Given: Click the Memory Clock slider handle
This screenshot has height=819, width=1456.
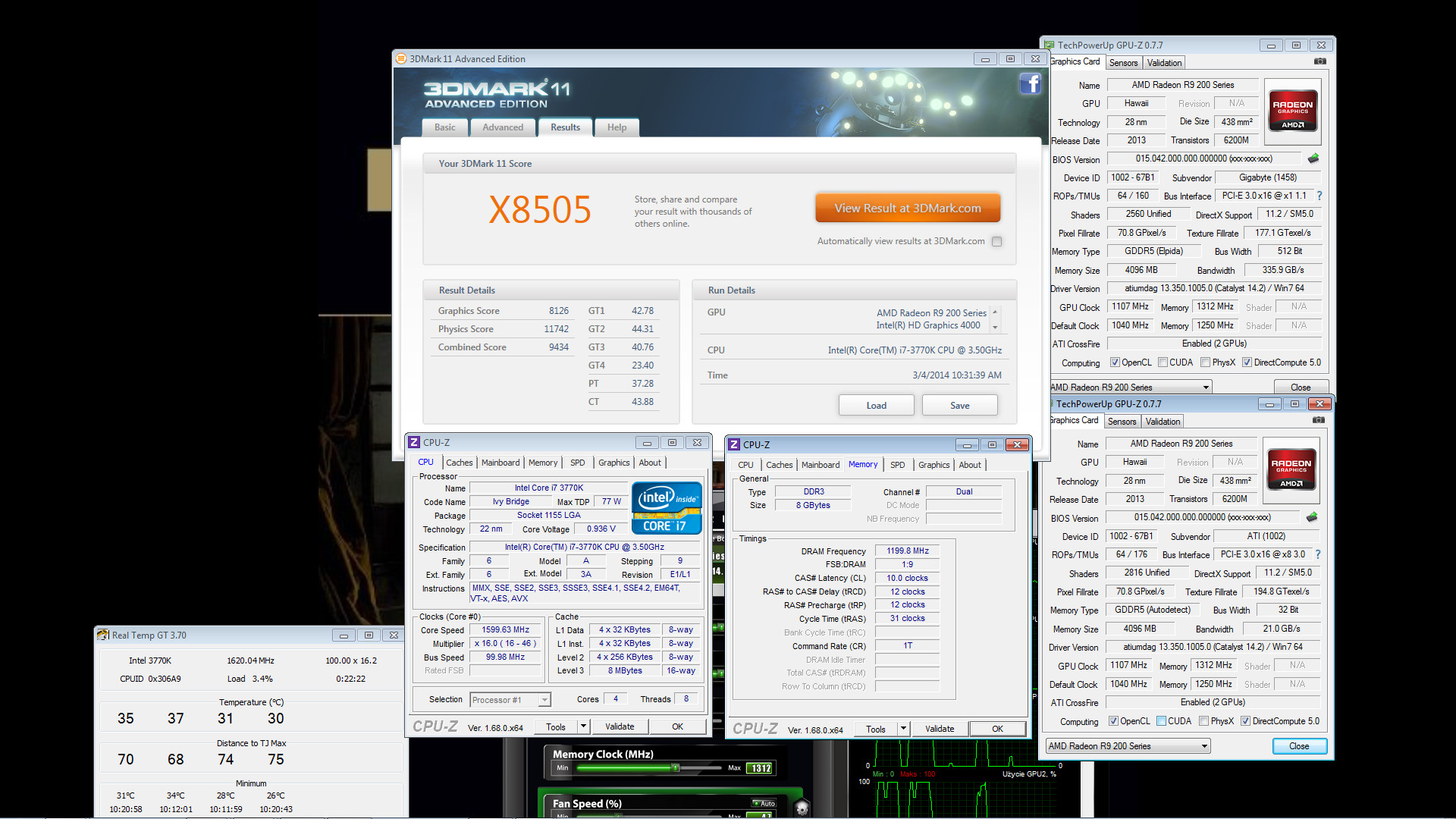Looking at the screenshot, I should [675, 768].
